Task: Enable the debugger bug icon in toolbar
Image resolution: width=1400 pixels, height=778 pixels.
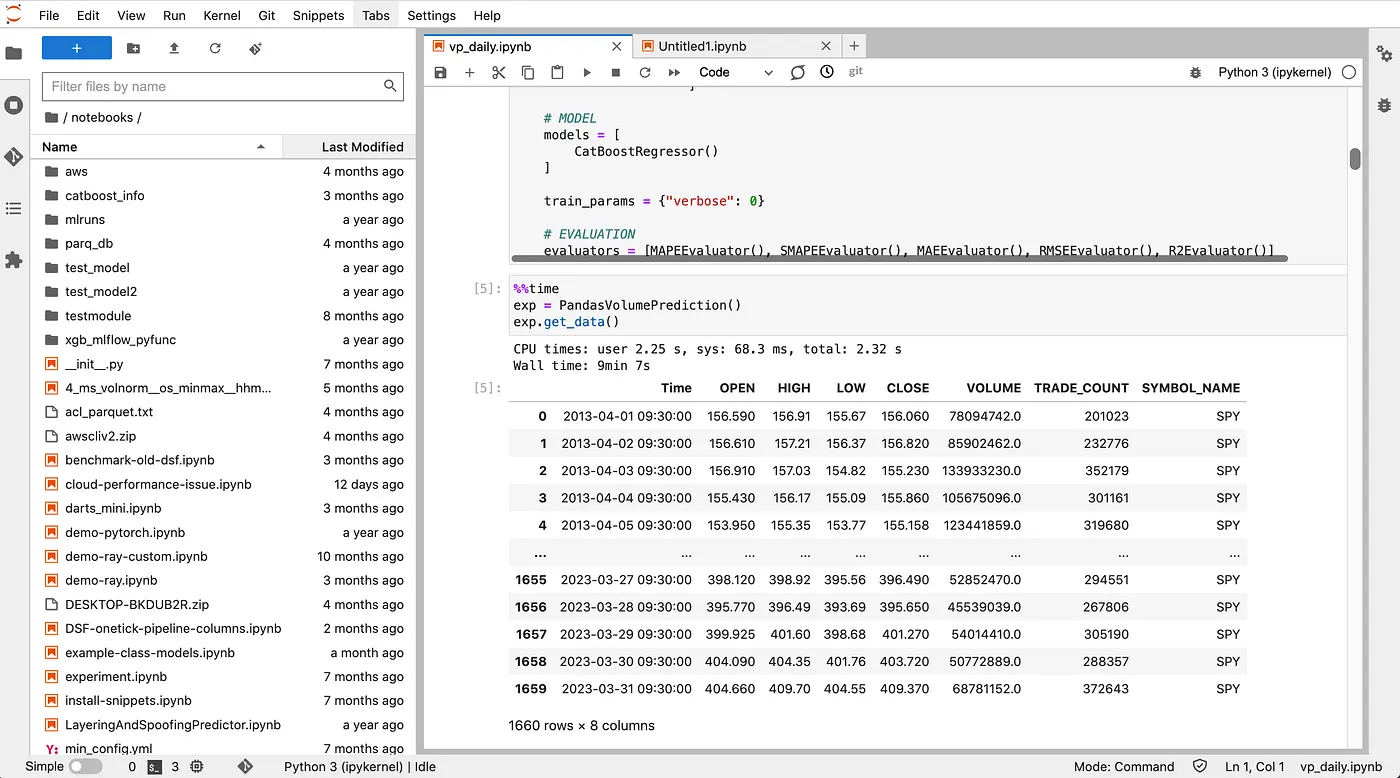Action: coord(1195,73)
